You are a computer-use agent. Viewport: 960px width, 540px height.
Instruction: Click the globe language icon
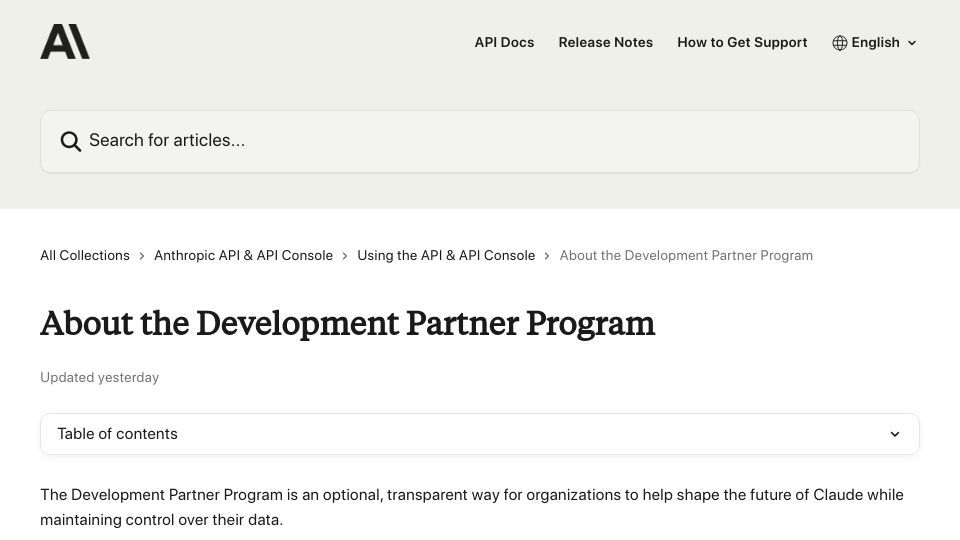click(839, 43)
